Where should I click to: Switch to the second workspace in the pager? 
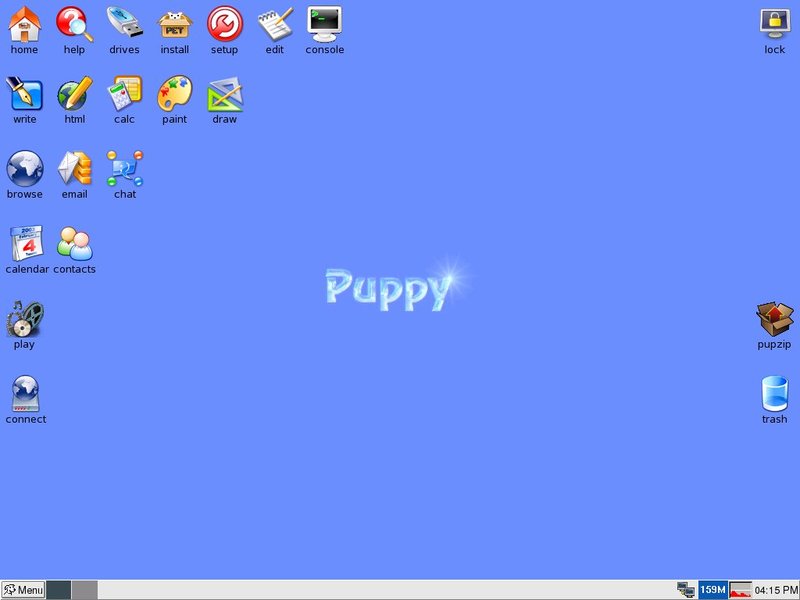82,589
